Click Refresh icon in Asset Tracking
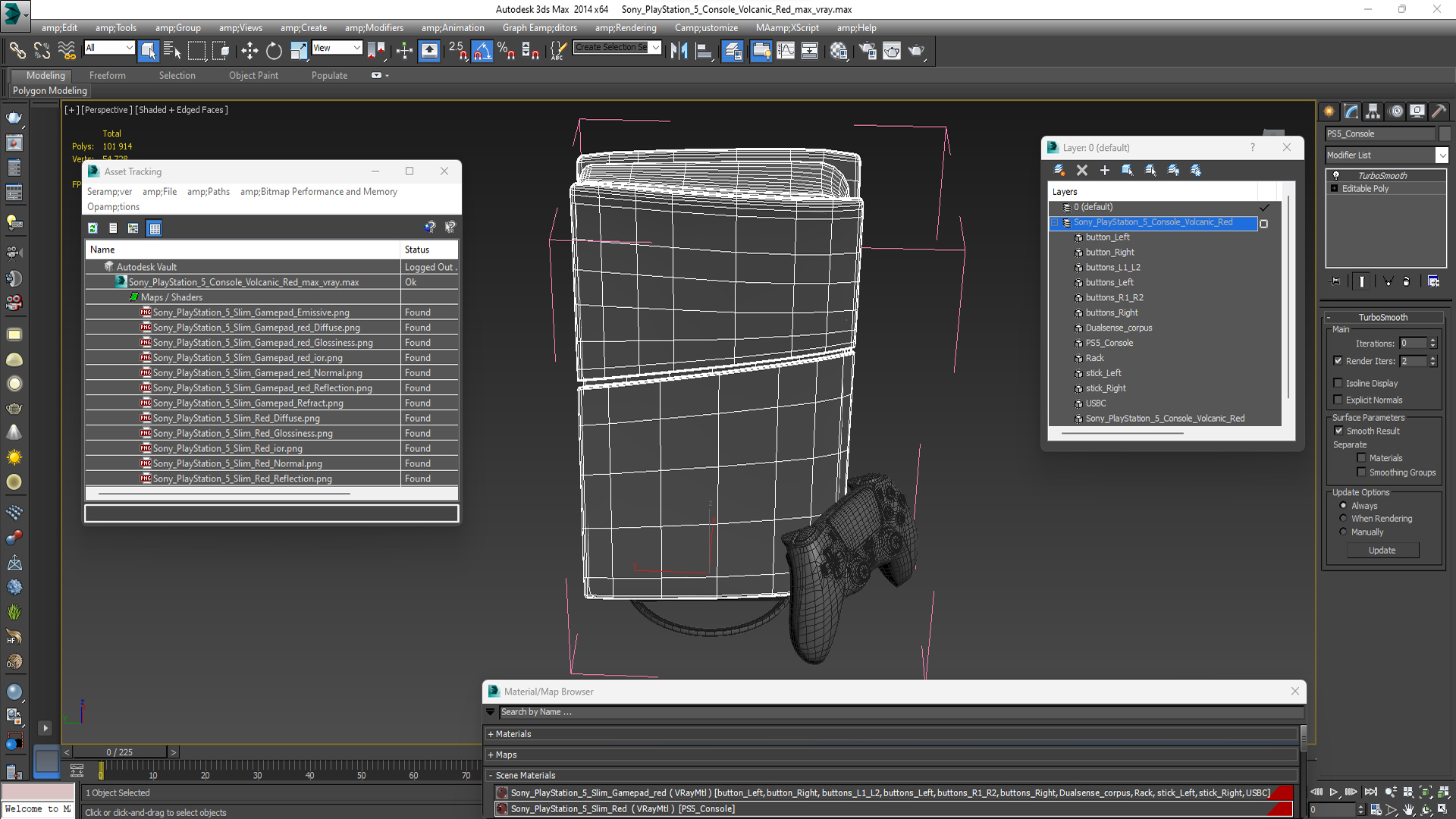The width and height of the screenshot is (1456, 819). [93, 228]
